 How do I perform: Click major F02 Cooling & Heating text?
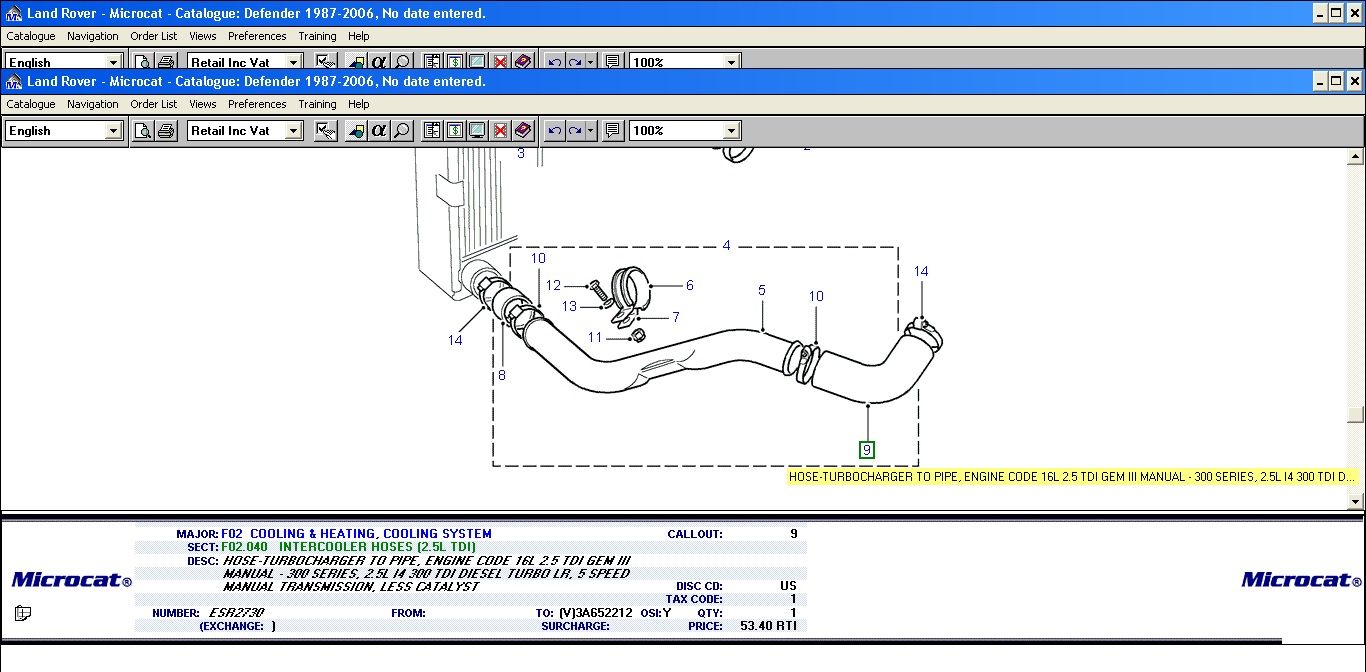click(357, 534)
